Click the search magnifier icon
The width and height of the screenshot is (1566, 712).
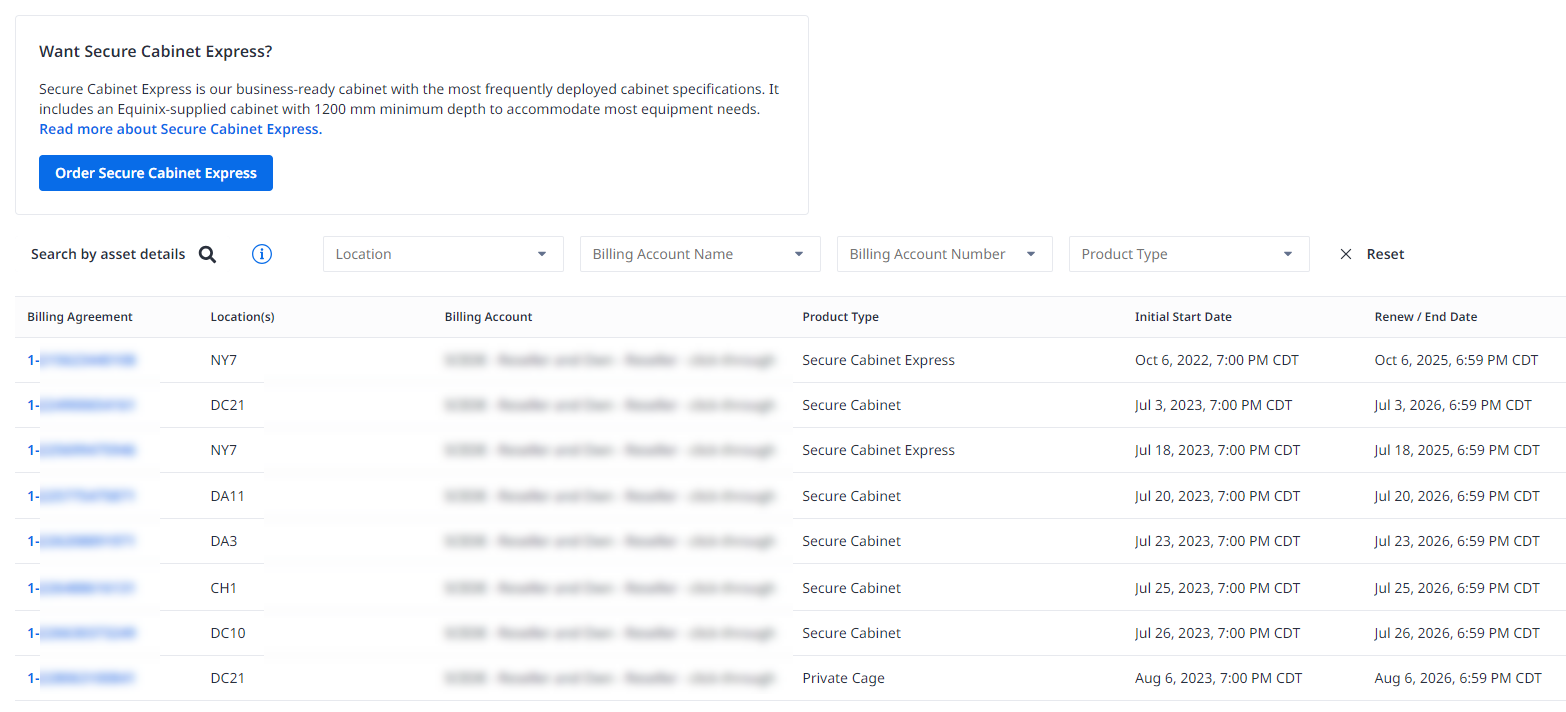(x=207, y=254)
